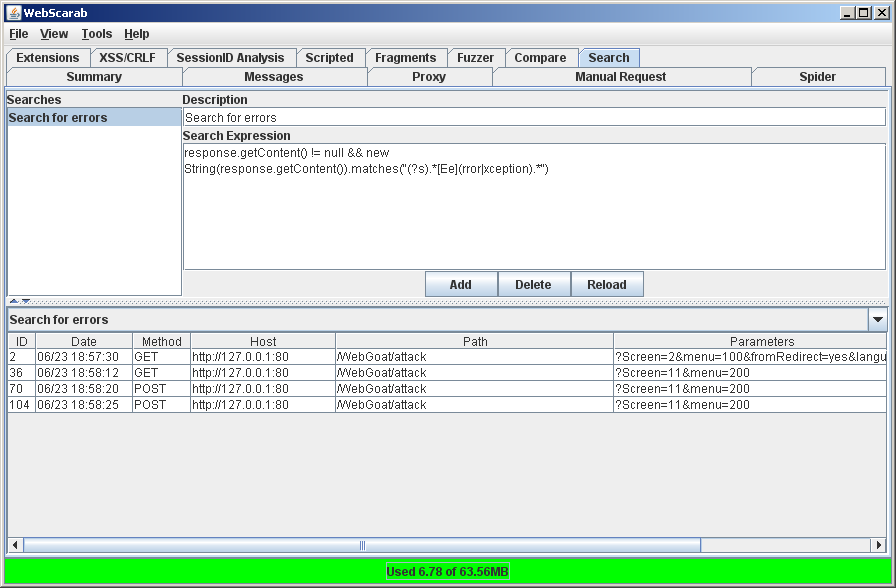The height and width of the screenshot is (588, 896).
Task: Click the Reload button
Action: click(606, 285)
